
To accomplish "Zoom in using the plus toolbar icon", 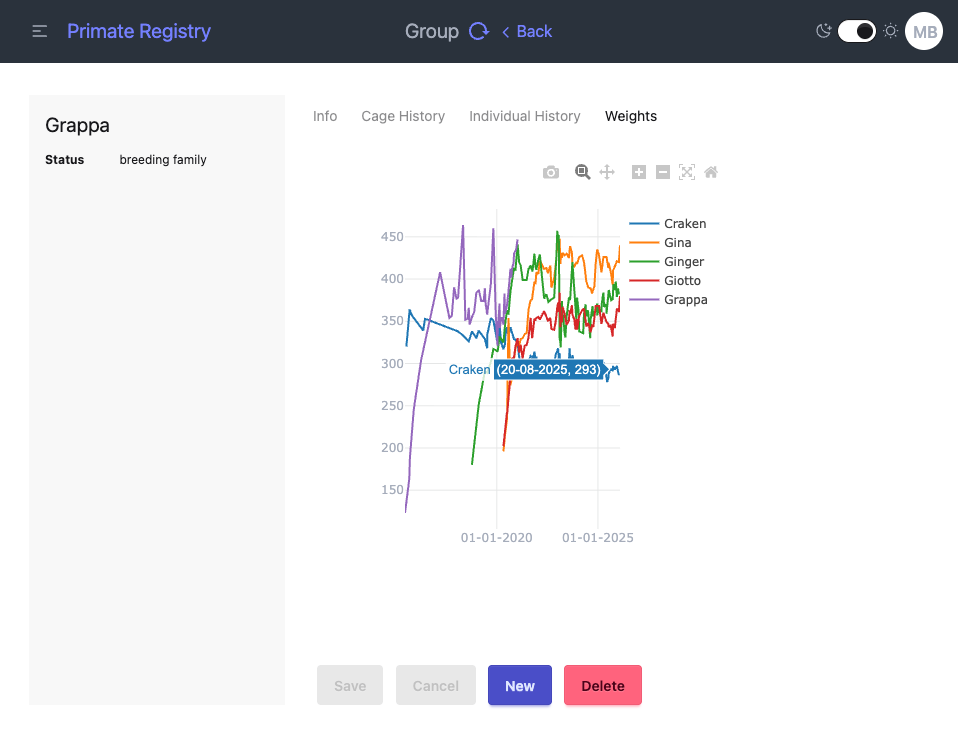I will click(638, 172).
